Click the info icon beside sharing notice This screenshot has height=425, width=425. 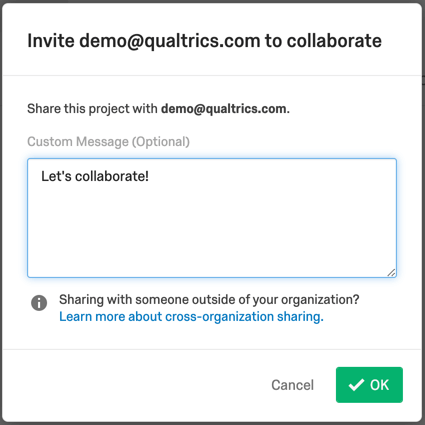pyautogui.click(x=39, y=303)
